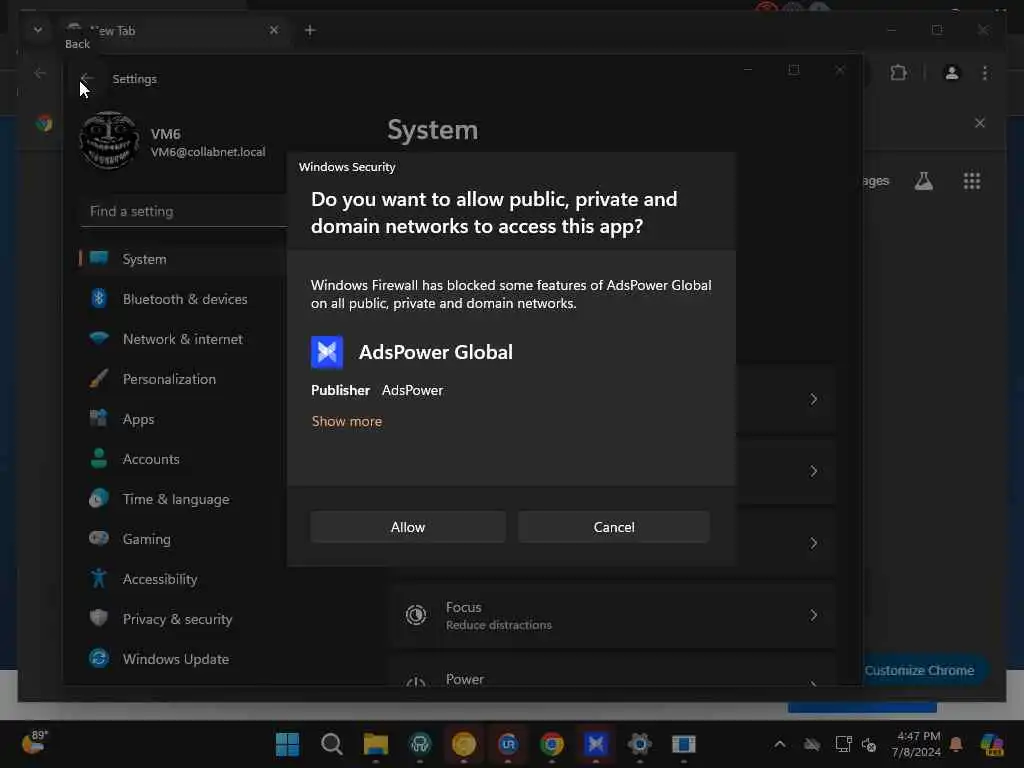The width and height of the screenshot is (1024, 768).
Task: Open Chrome three-dot menu
Action: [985, 72]
